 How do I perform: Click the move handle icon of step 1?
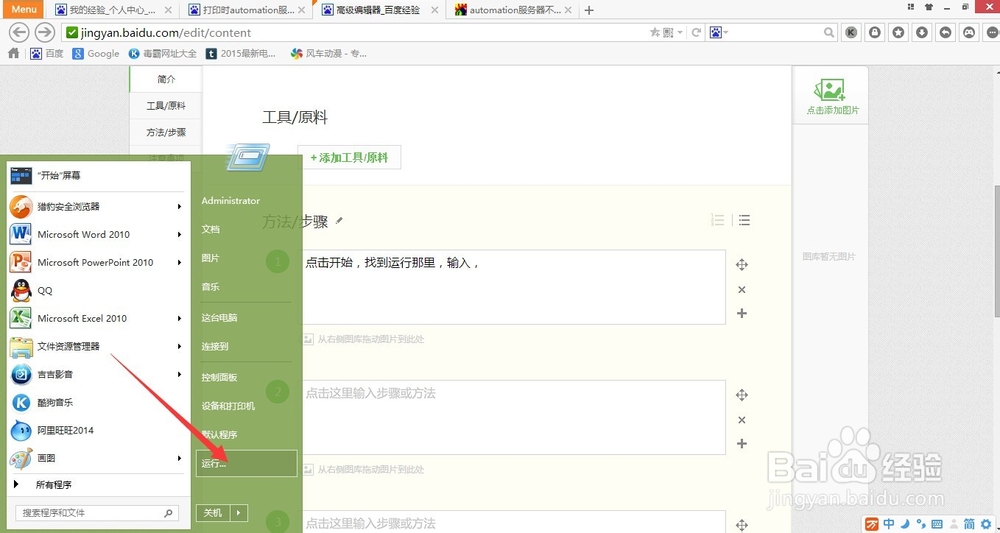click(x=742, y=265)
